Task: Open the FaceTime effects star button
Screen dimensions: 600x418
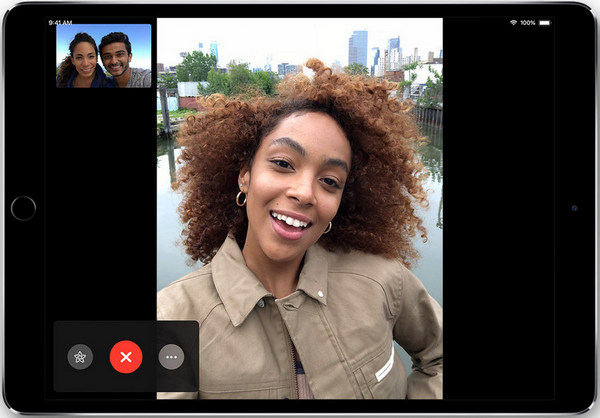Action: [80, 357]
